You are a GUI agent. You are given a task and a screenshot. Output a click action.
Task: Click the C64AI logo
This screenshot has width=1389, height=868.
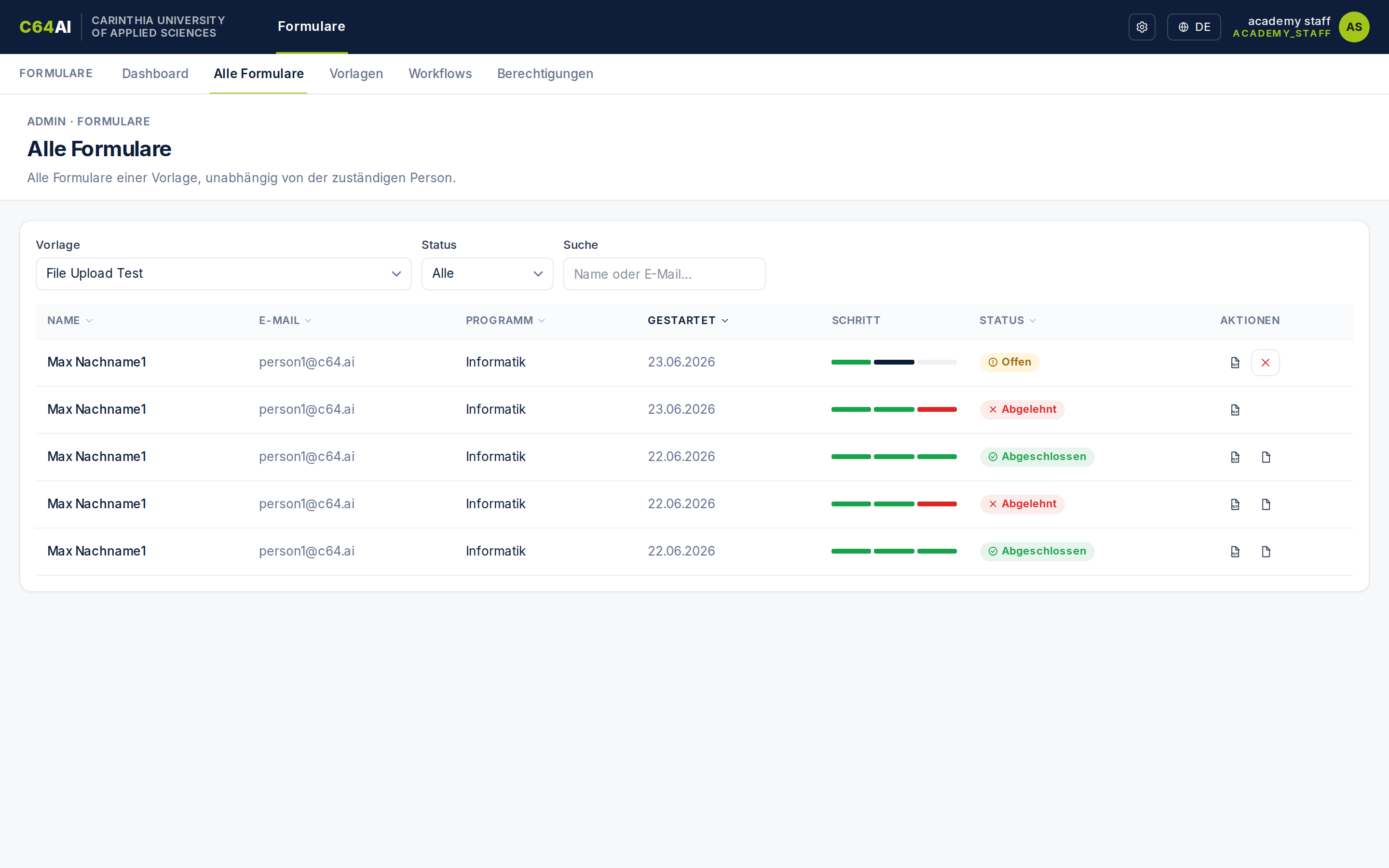pos(45,27)
